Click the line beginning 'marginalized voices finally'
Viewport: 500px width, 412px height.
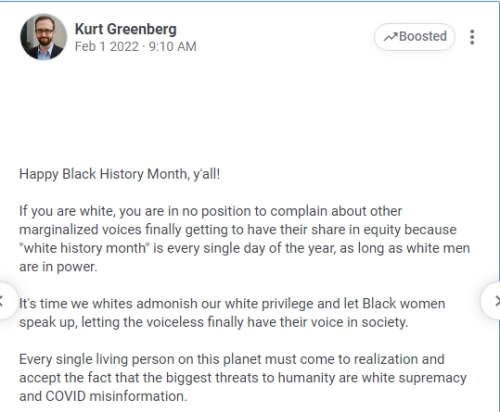(238, 229)
